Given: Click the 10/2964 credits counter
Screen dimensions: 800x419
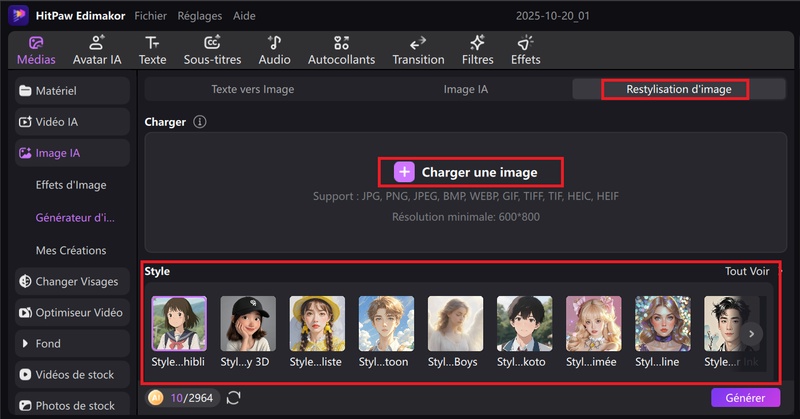Looking at the screenshot, I should (x=191, y=398).
